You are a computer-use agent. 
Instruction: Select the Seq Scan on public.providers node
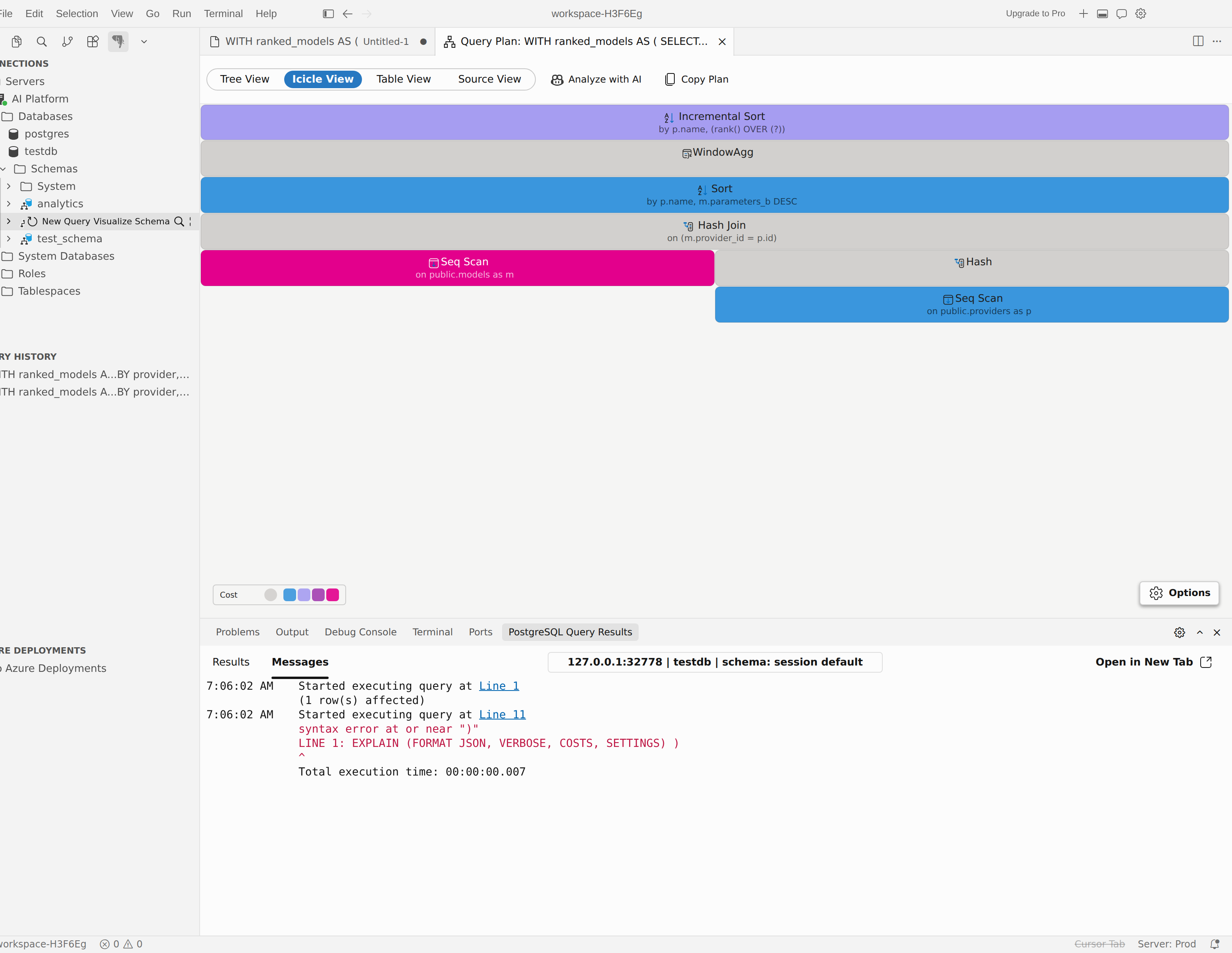971,304
